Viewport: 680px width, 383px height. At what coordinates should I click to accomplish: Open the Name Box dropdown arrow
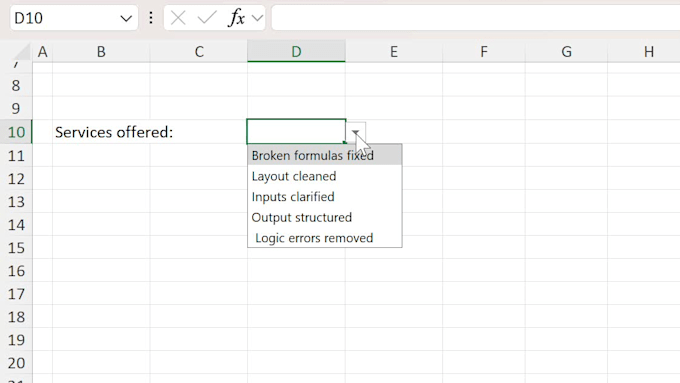[x=126, y=19]
